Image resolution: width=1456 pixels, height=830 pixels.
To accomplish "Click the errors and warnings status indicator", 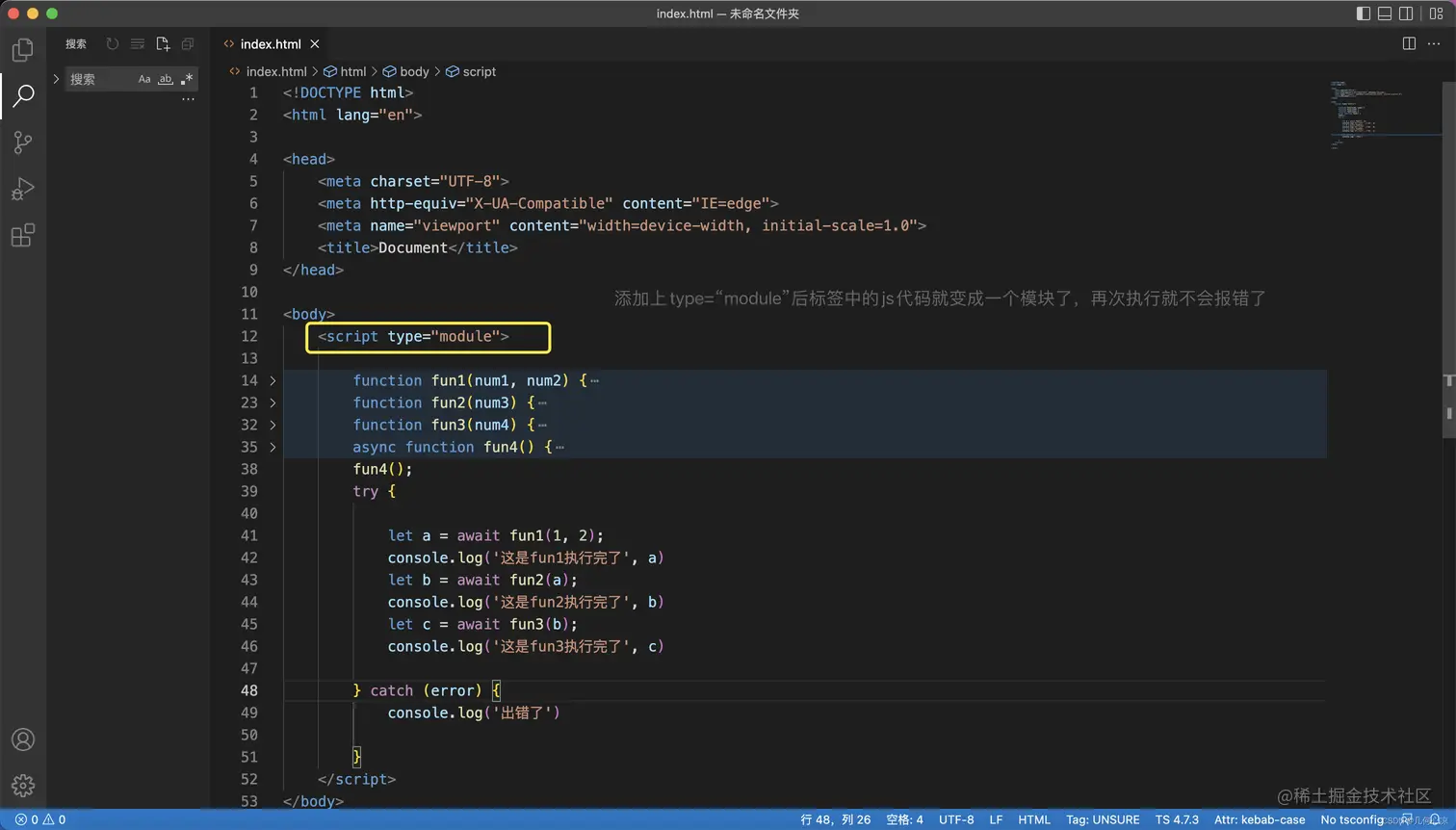I will (x=40, y=819).
